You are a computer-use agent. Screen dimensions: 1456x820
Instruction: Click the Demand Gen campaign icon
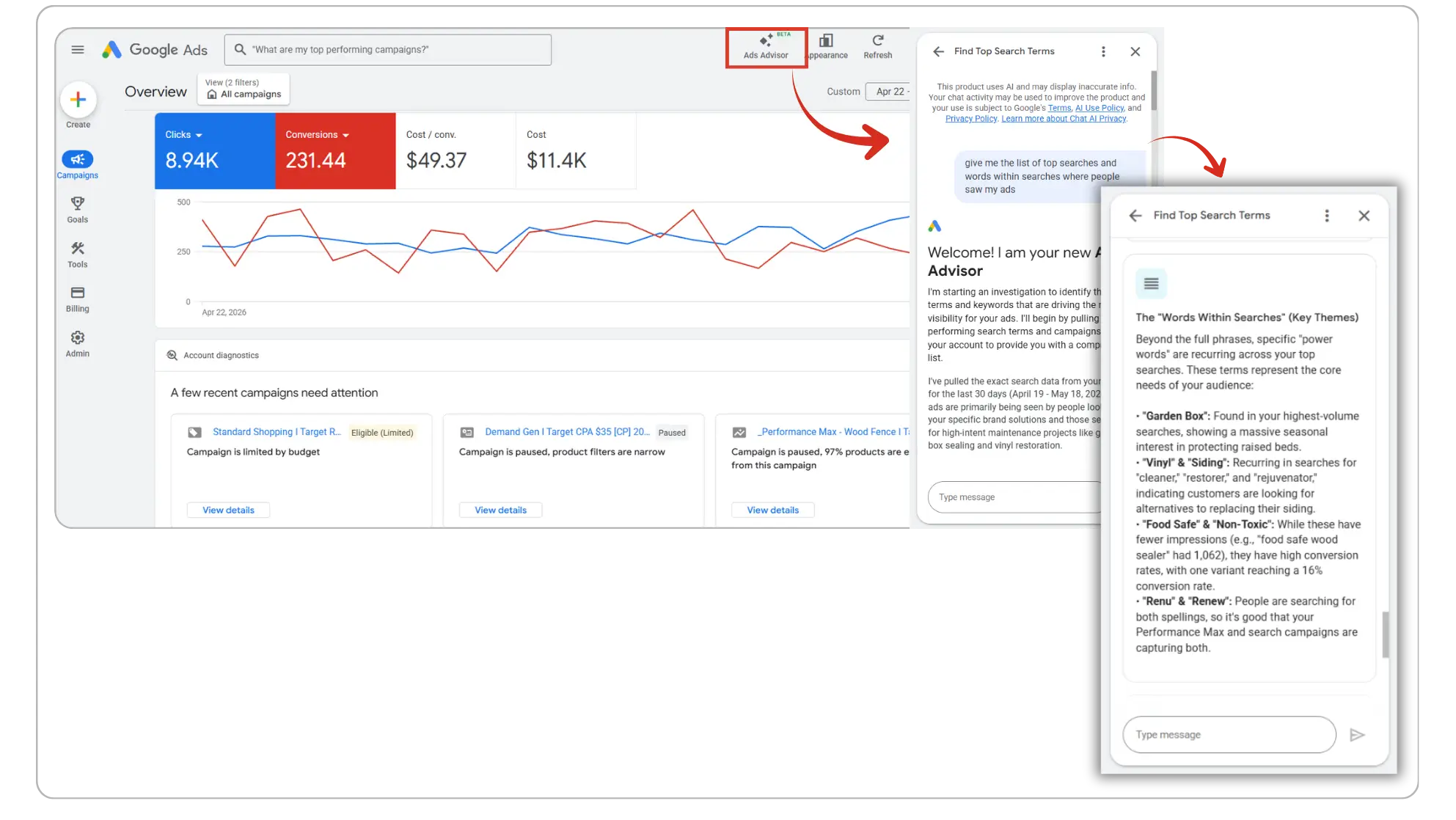coord(467,433)
